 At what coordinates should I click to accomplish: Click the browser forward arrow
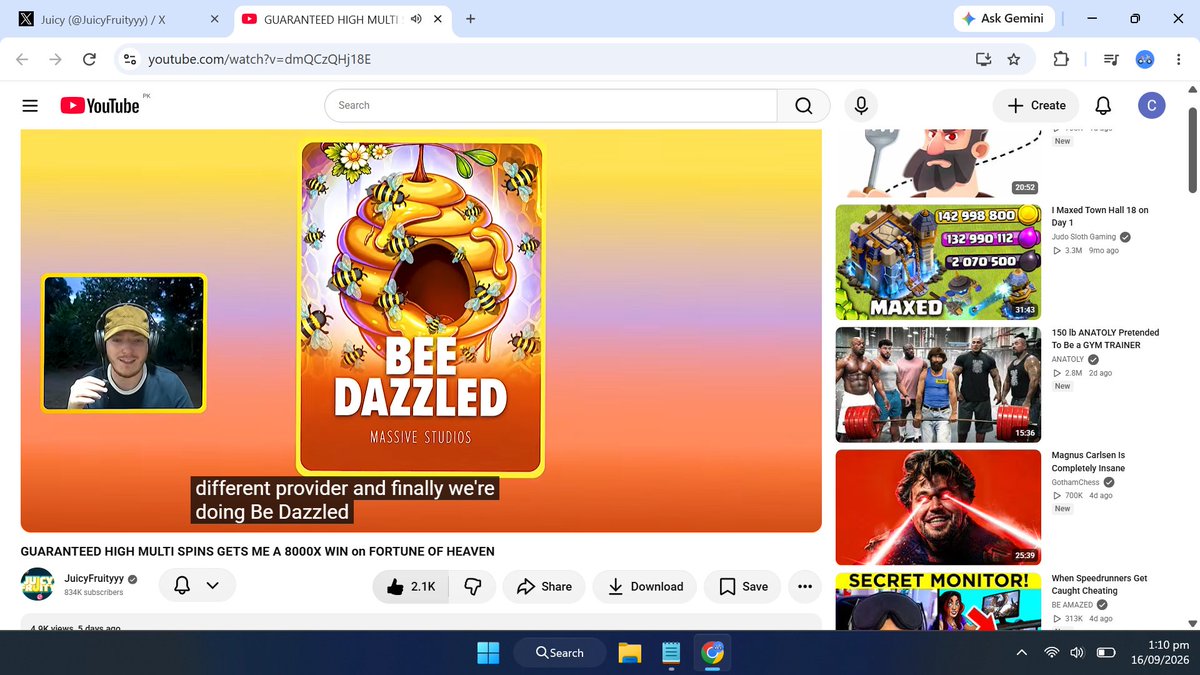coord(56,60)
